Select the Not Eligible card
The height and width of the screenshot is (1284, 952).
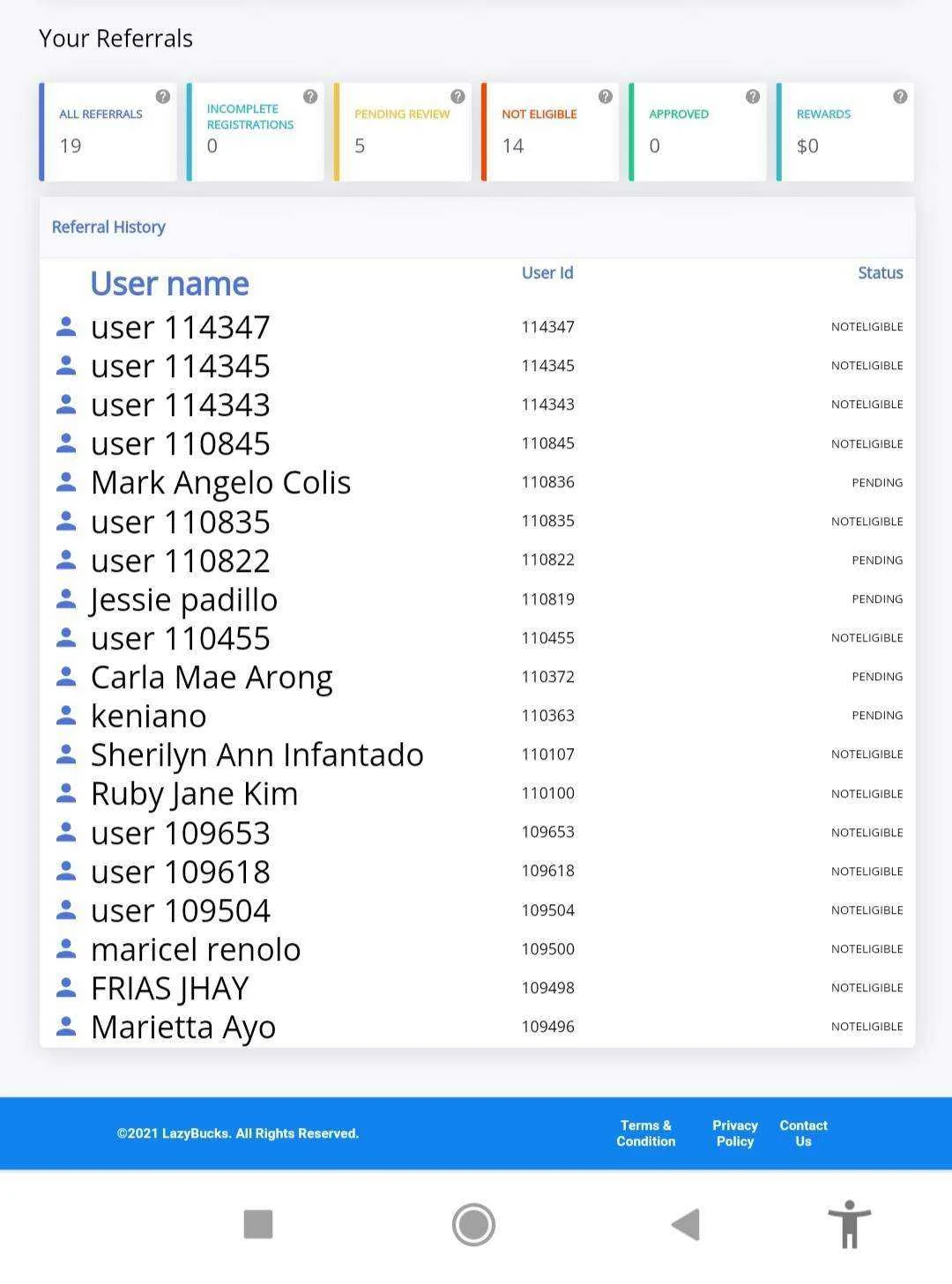[550, 132]
